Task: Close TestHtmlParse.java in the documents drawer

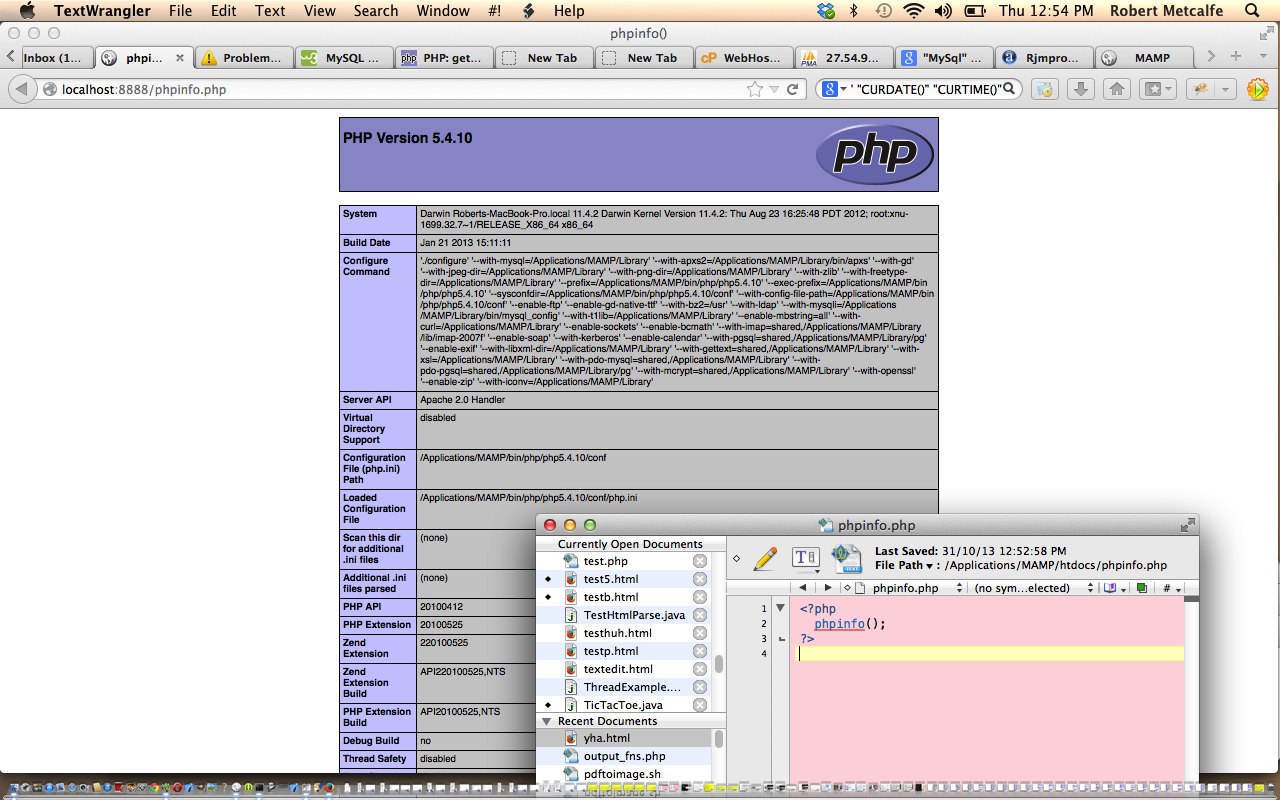Action: click(x=700, y=615)
